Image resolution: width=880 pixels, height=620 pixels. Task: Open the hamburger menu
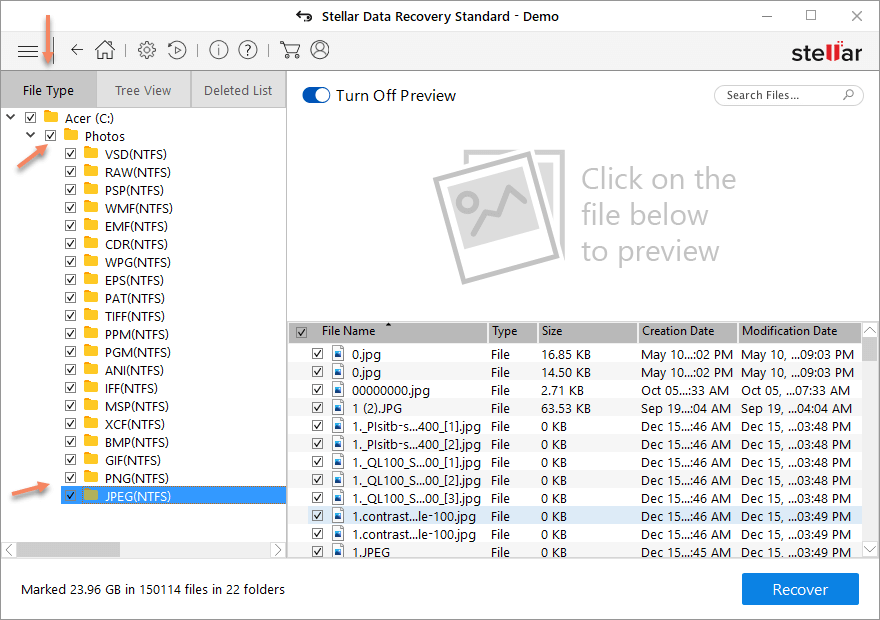[x=28, y=51]
